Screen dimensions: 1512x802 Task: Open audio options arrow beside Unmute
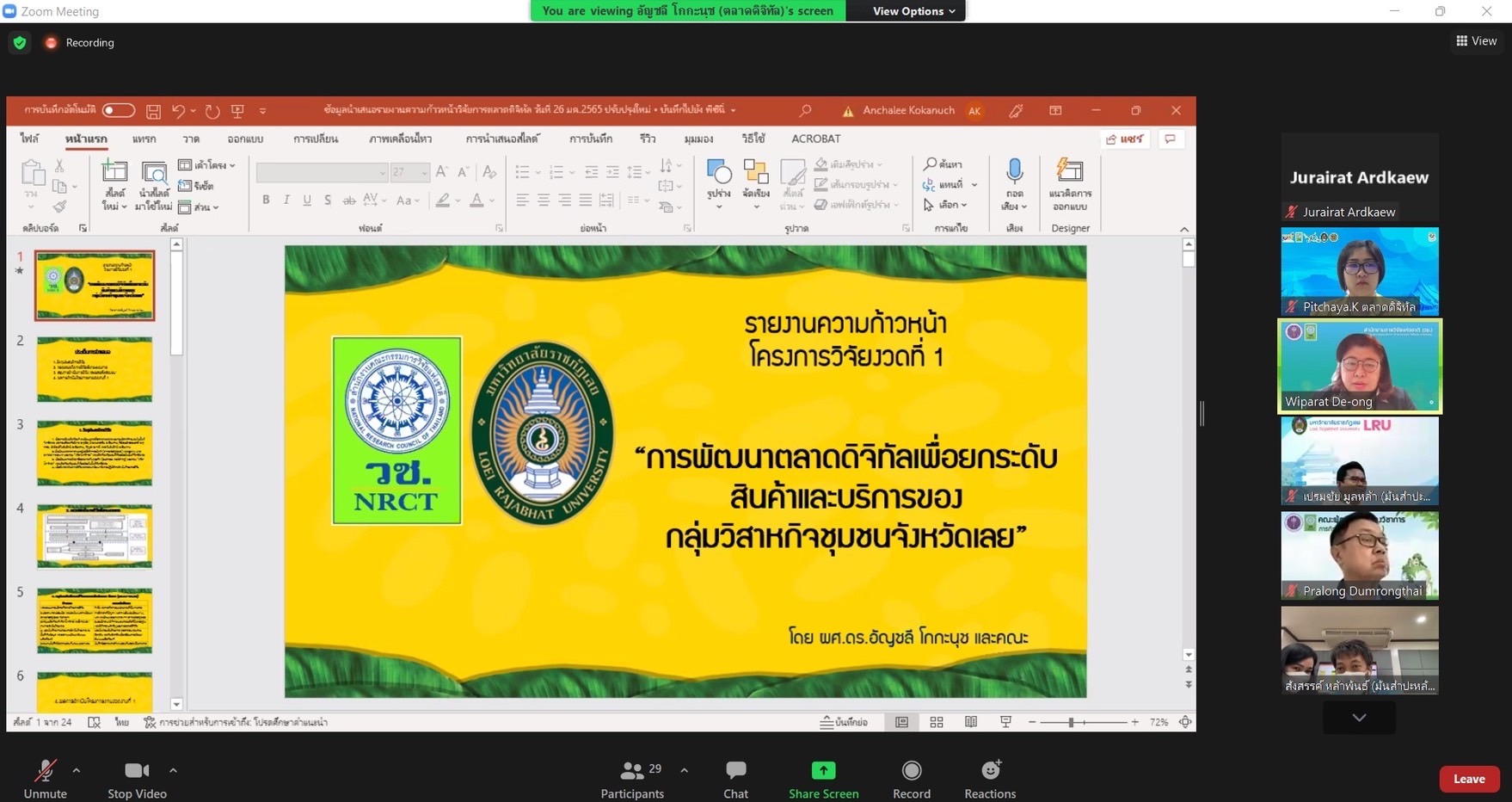coord(77,770)
